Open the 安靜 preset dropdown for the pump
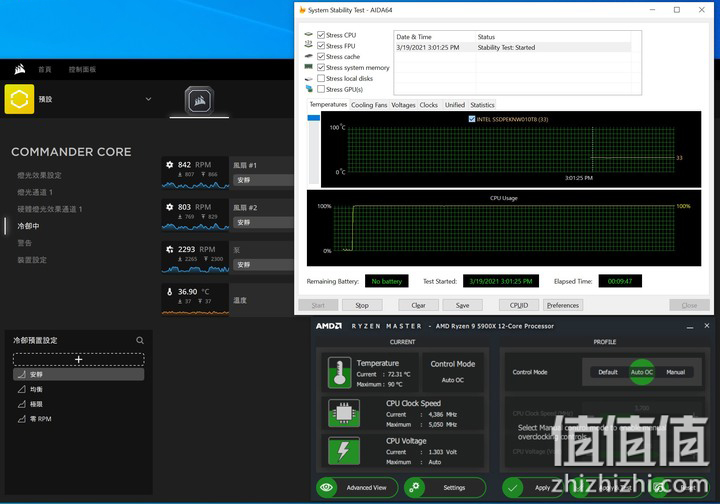The height and width of the screenshot is (504, 720). [x=263, y=264]
